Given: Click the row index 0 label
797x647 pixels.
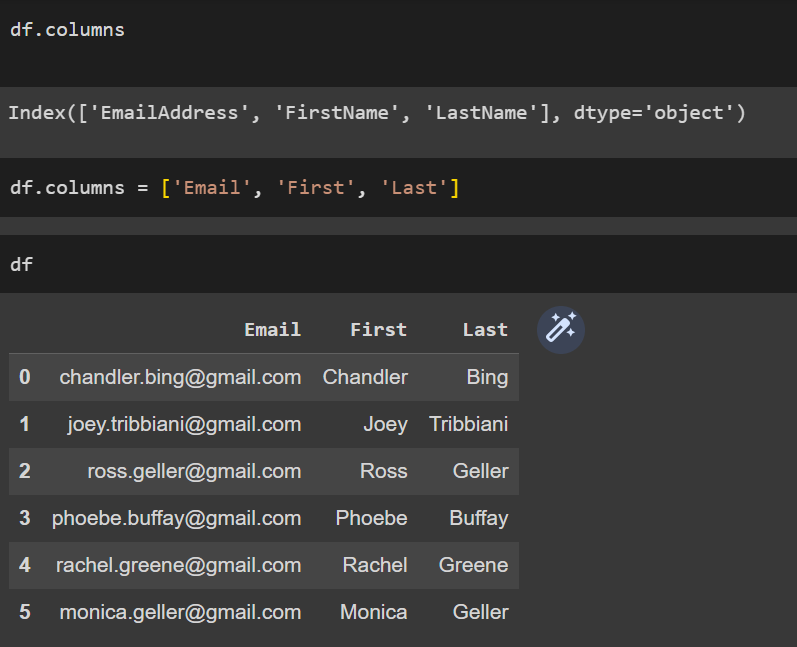Looking at the screenshot, I should click(x=25, y=377).
